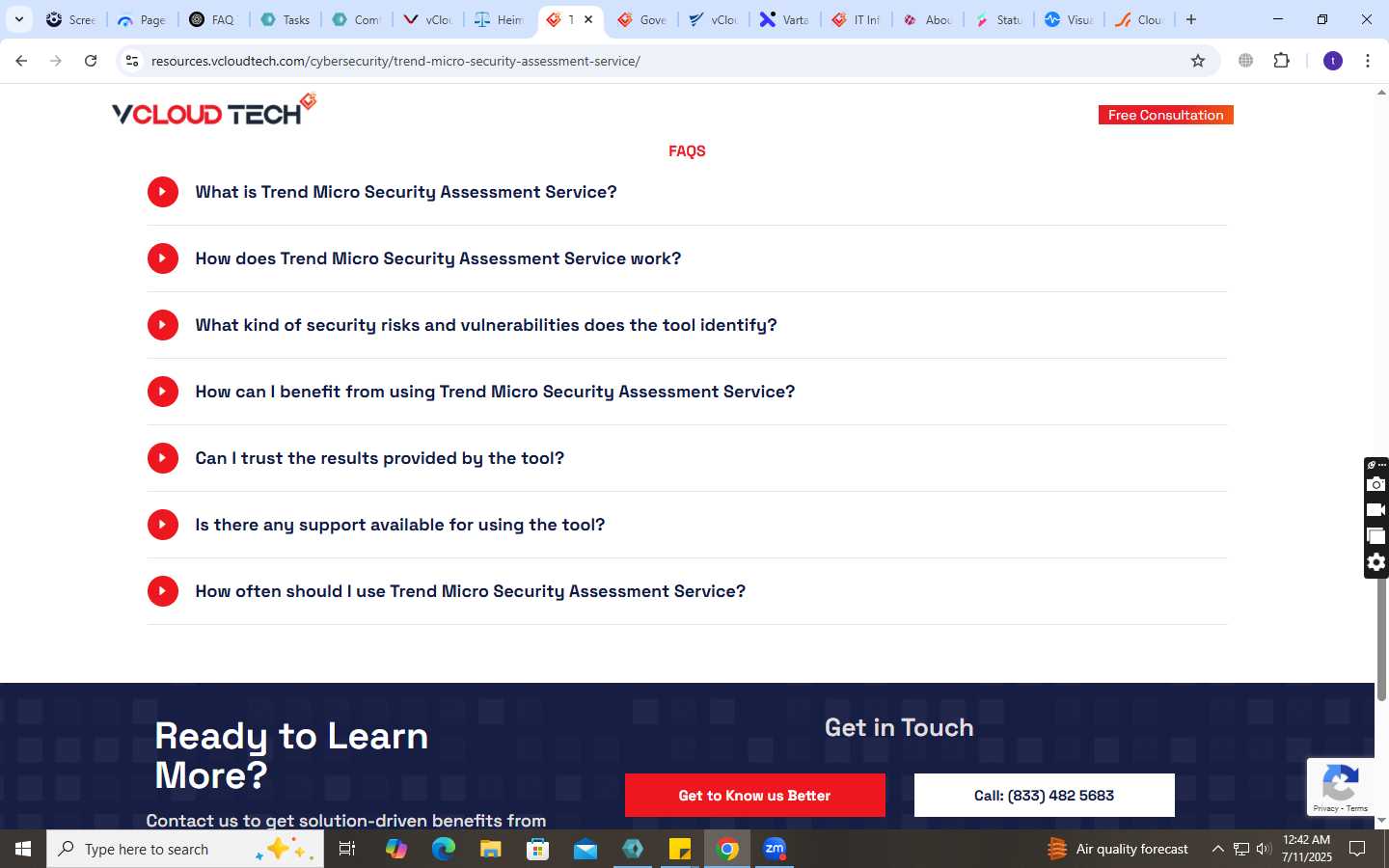Open the Extensions puzzle-piece icon
Screen dimensions: 1389x868
coord(1281,61)
